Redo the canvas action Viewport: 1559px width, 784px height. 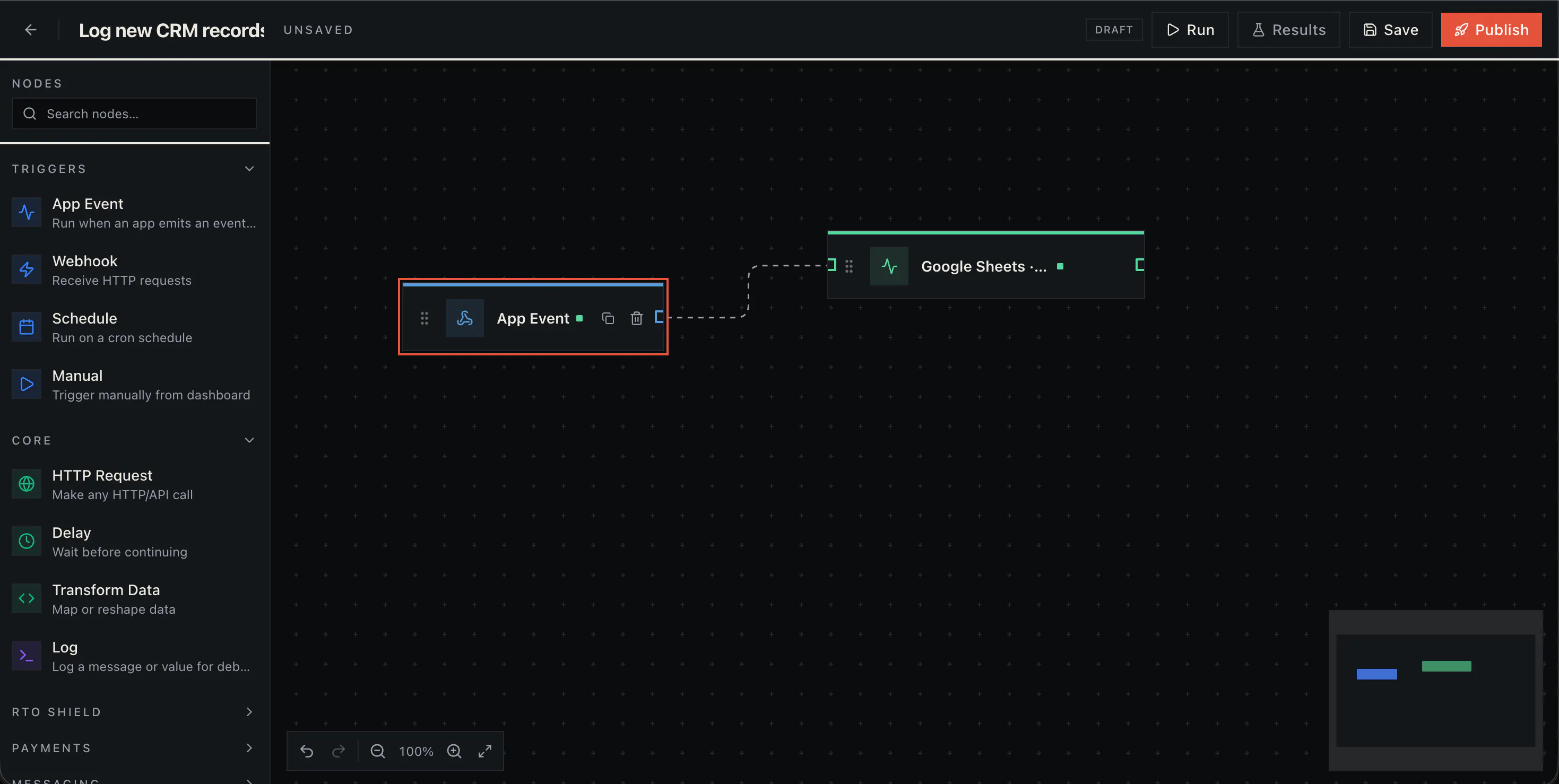(x=339, y=751)
